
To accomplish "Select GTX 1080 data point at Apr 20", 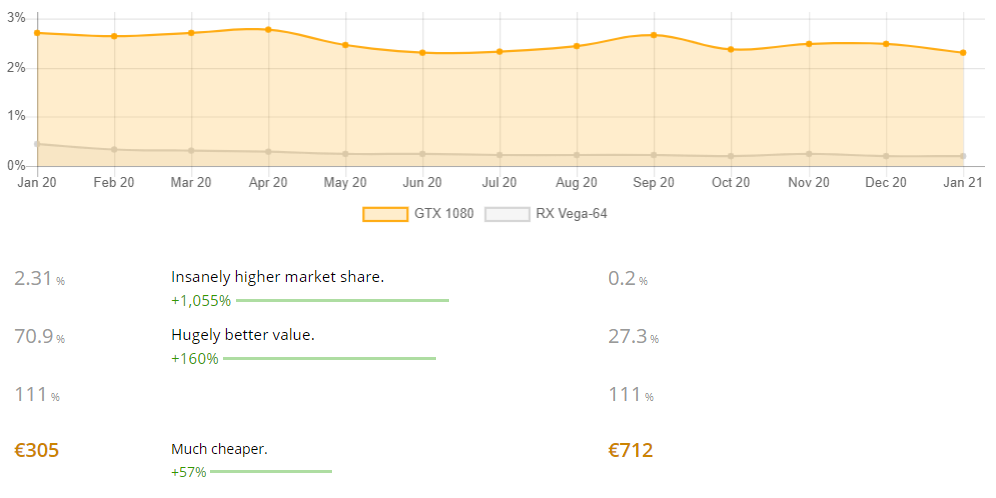I will [x=269, y=29].
